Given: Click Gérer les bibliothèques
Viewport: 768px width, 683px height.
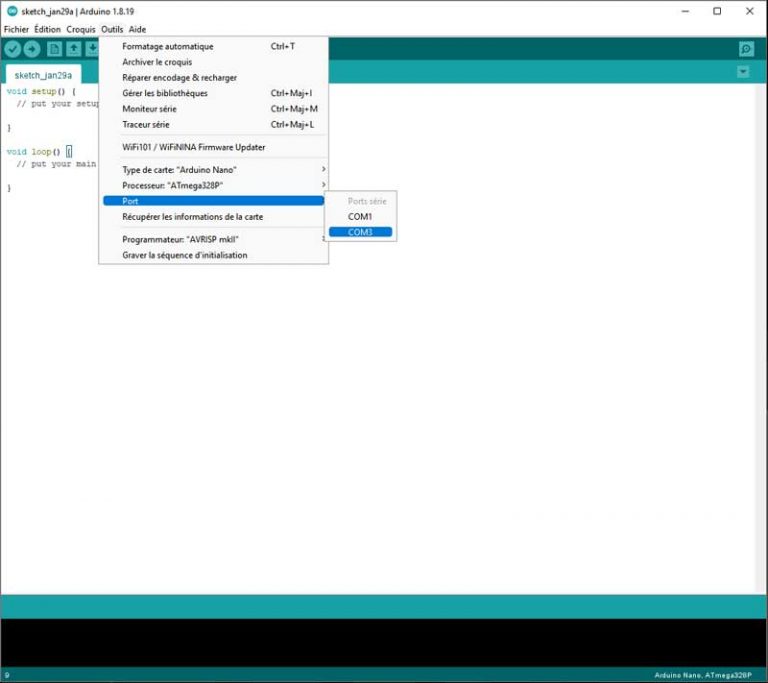Looking at the screenshot, I should coord(165,93).
